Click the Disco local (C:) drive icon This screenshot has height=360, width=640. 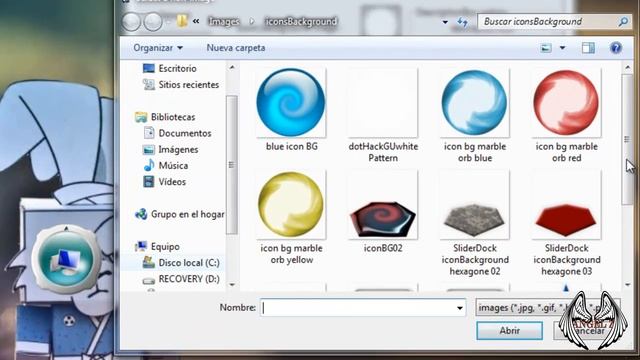pyautogui.click(x=149, y=262)
